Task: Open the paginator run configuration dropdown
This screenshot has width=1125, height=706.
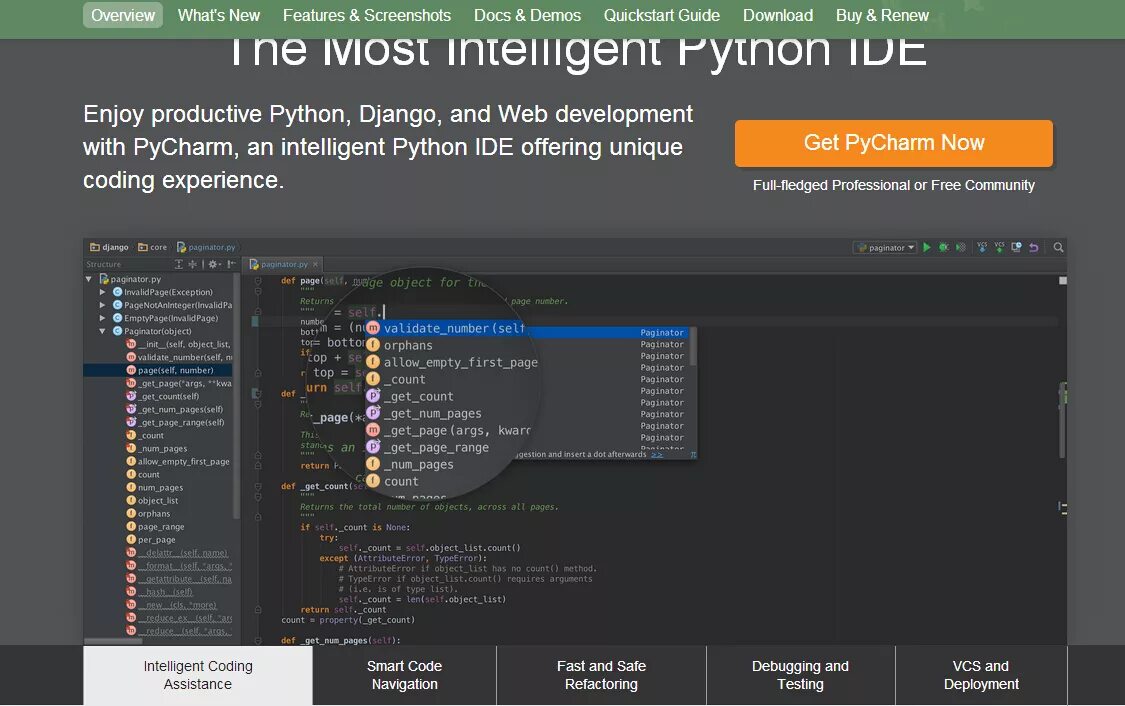Action: pyautogui.click(x=885, y=248)
